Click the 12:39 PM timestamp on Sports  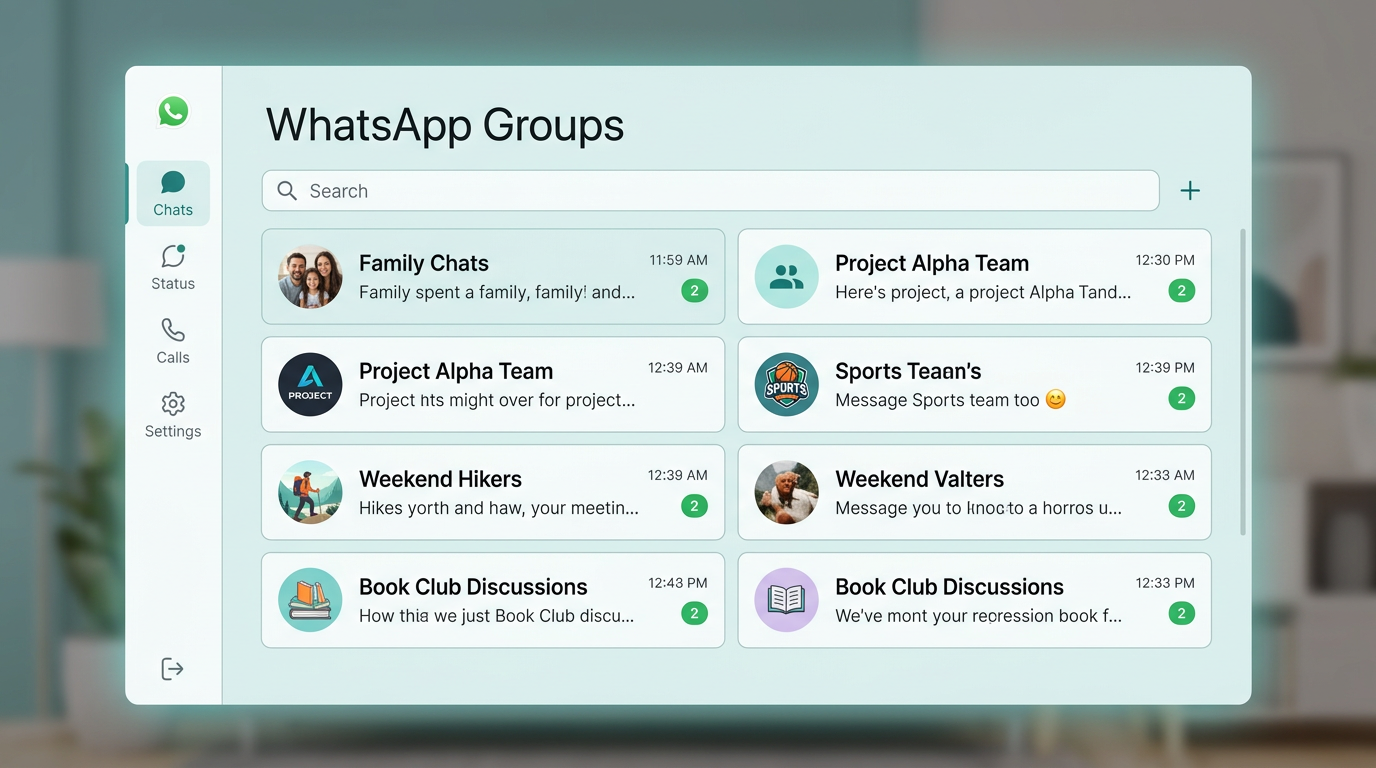click(1165, 368)
